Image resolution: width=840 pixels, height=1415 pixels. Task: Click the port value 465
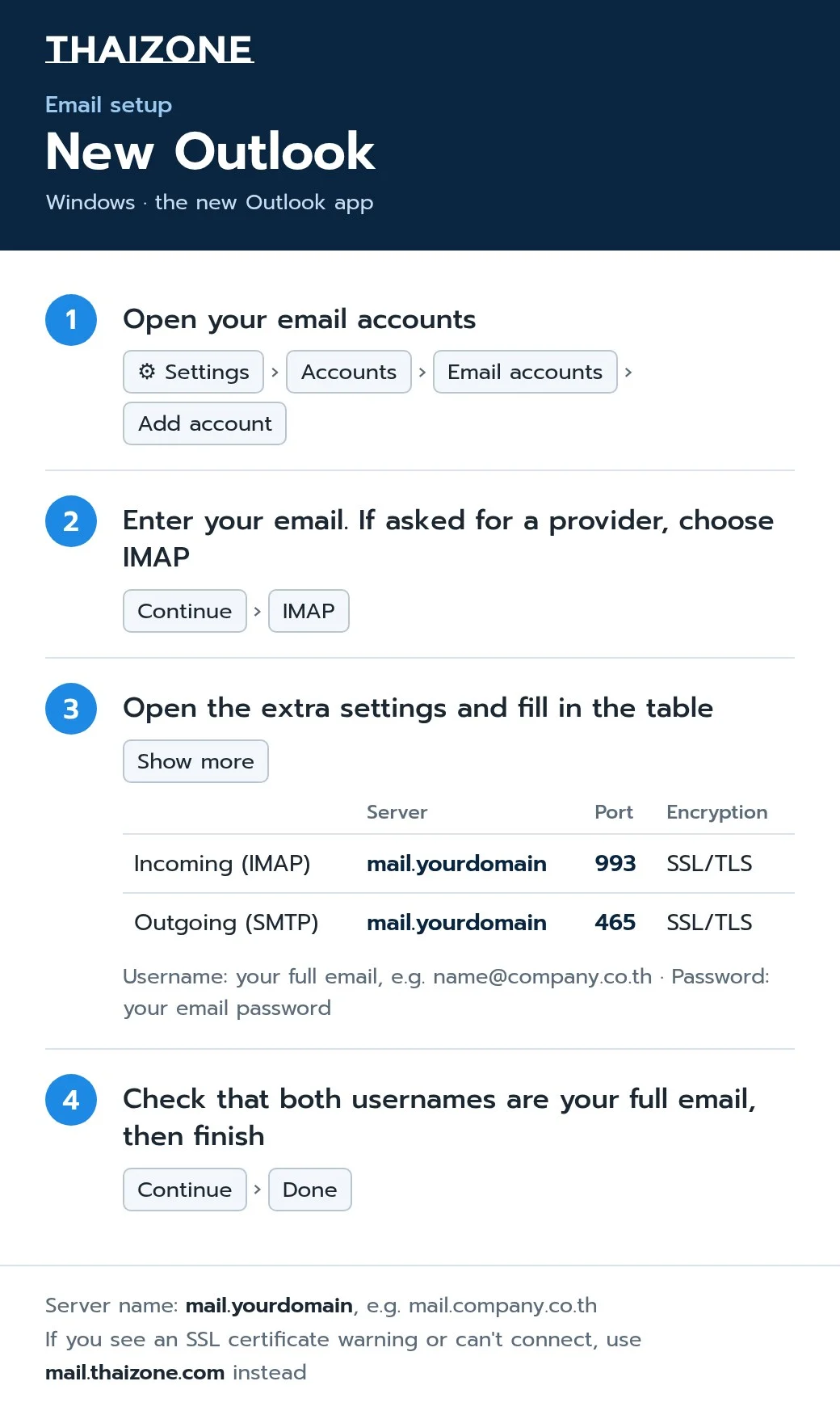pos(615,923)
